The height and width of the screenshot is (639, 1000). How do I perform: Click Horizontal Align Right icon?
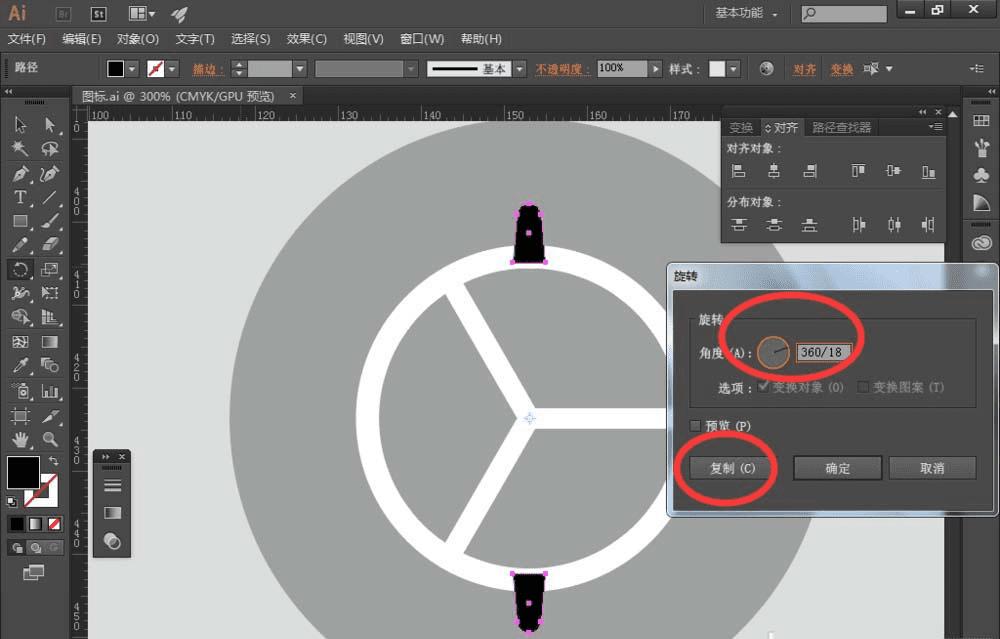809,171
